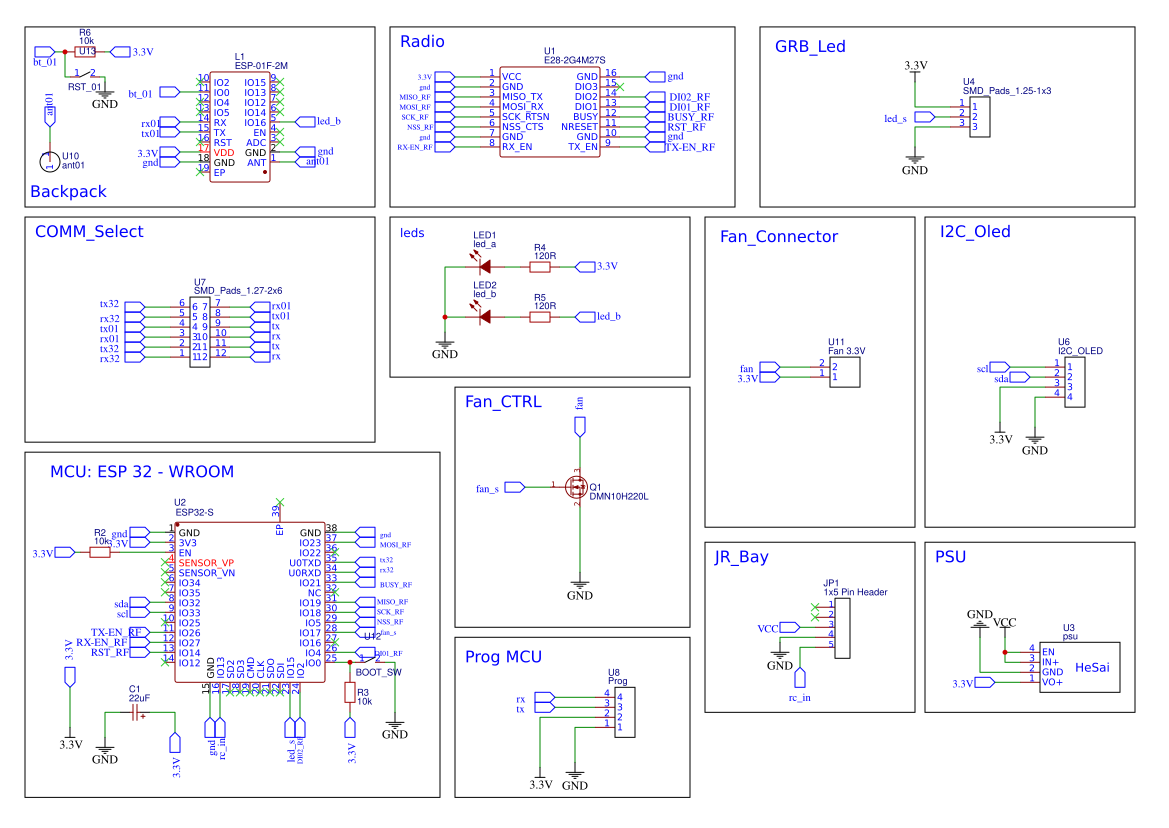Click the R4 120R resistor
The height and width of the screenshot is (828, 1169).
(540, 266)
